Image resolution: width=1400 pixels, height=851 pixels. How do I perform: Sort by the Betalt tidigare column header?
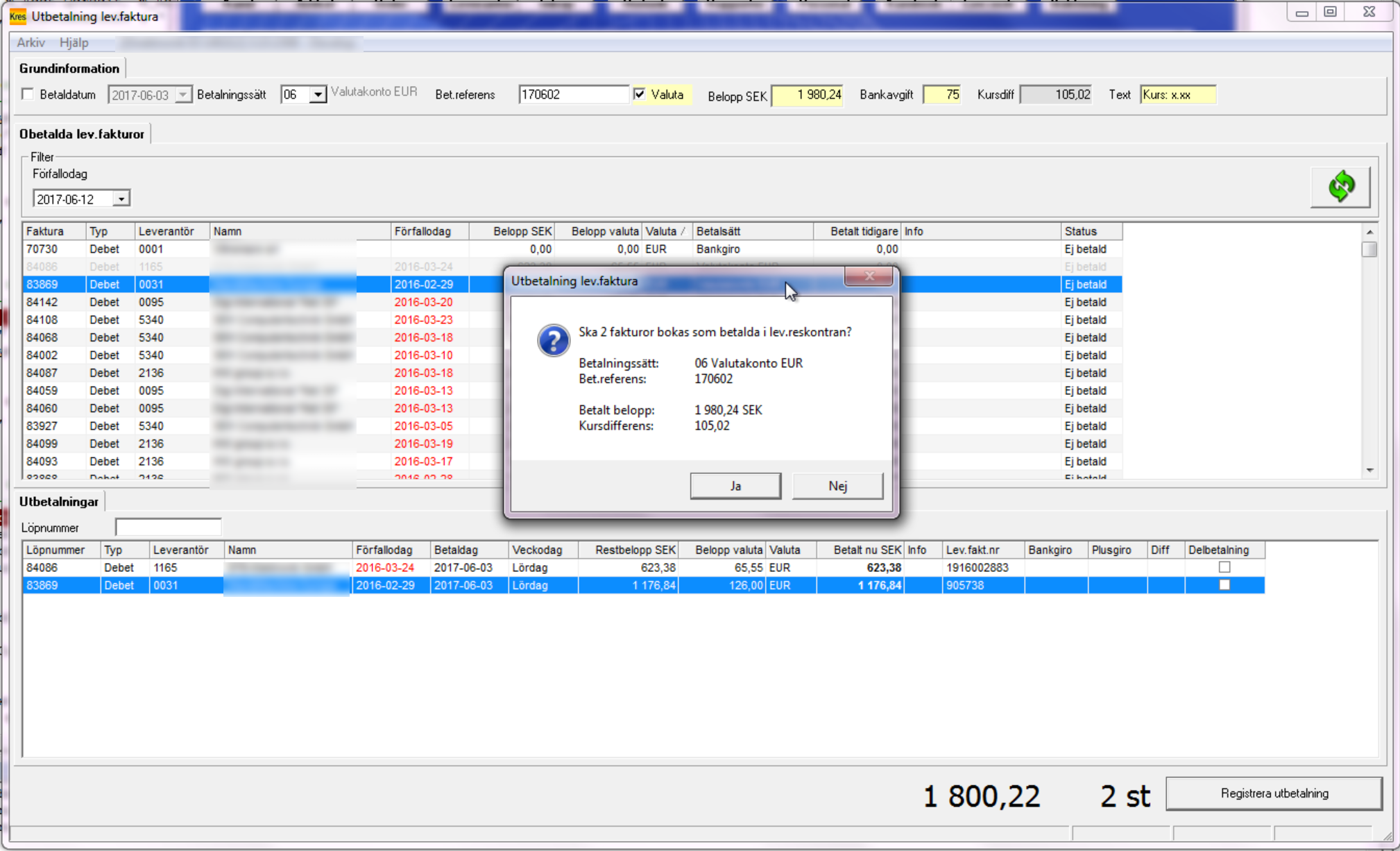tap(857, 231)
